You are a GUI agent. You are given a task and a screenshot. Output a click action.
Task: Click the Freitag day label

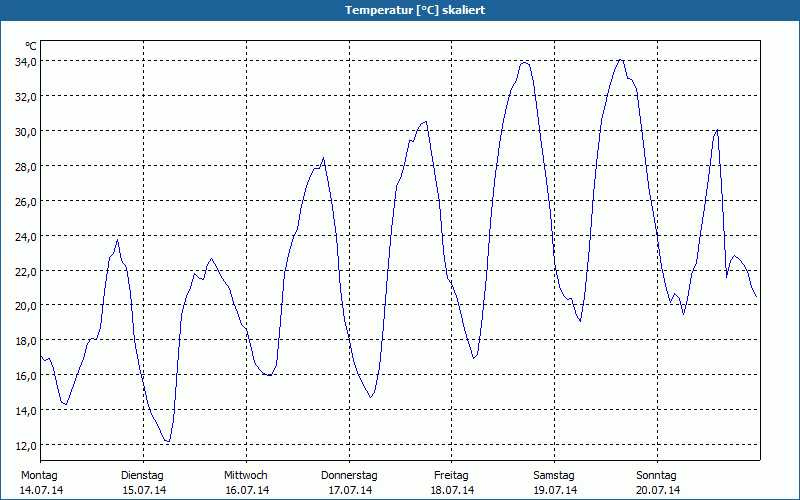coord(452,475)
